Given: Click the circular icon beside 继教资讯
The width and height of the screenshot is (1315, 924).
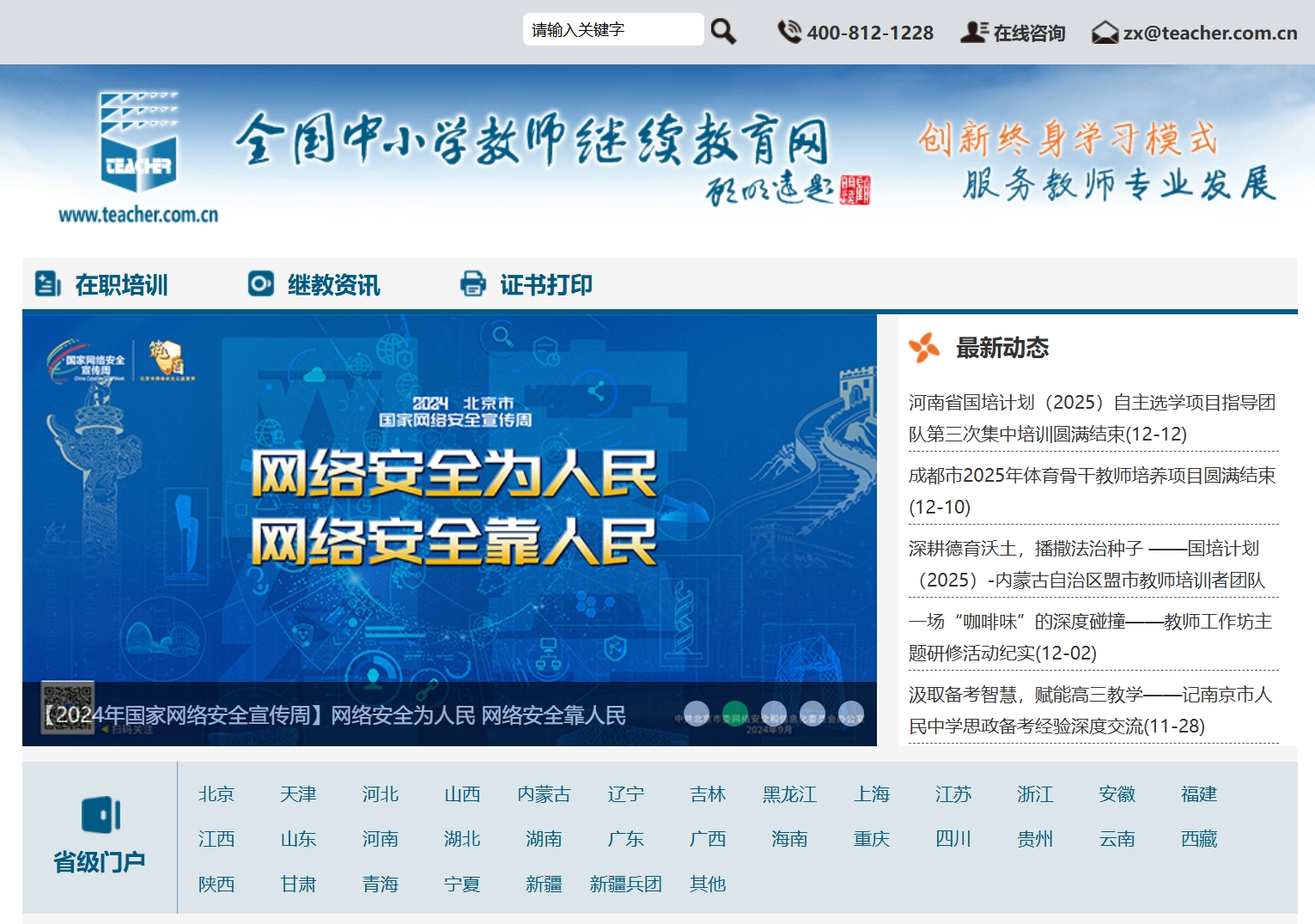Looking at the screenshot, I should coord(259,283).
